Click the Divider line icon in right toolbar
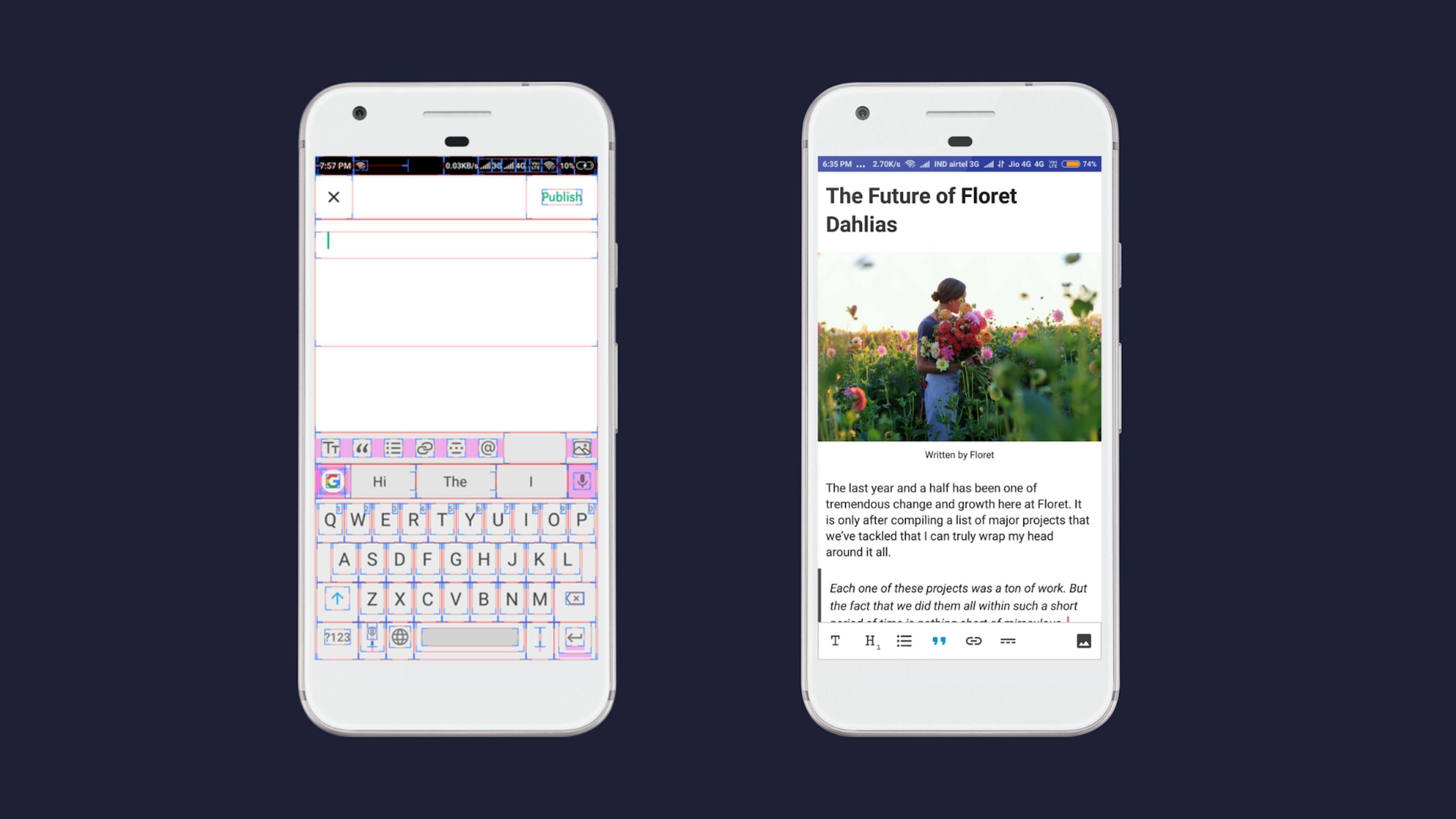This screenshot has width=1456, height=819. (x=1008, y=641)
